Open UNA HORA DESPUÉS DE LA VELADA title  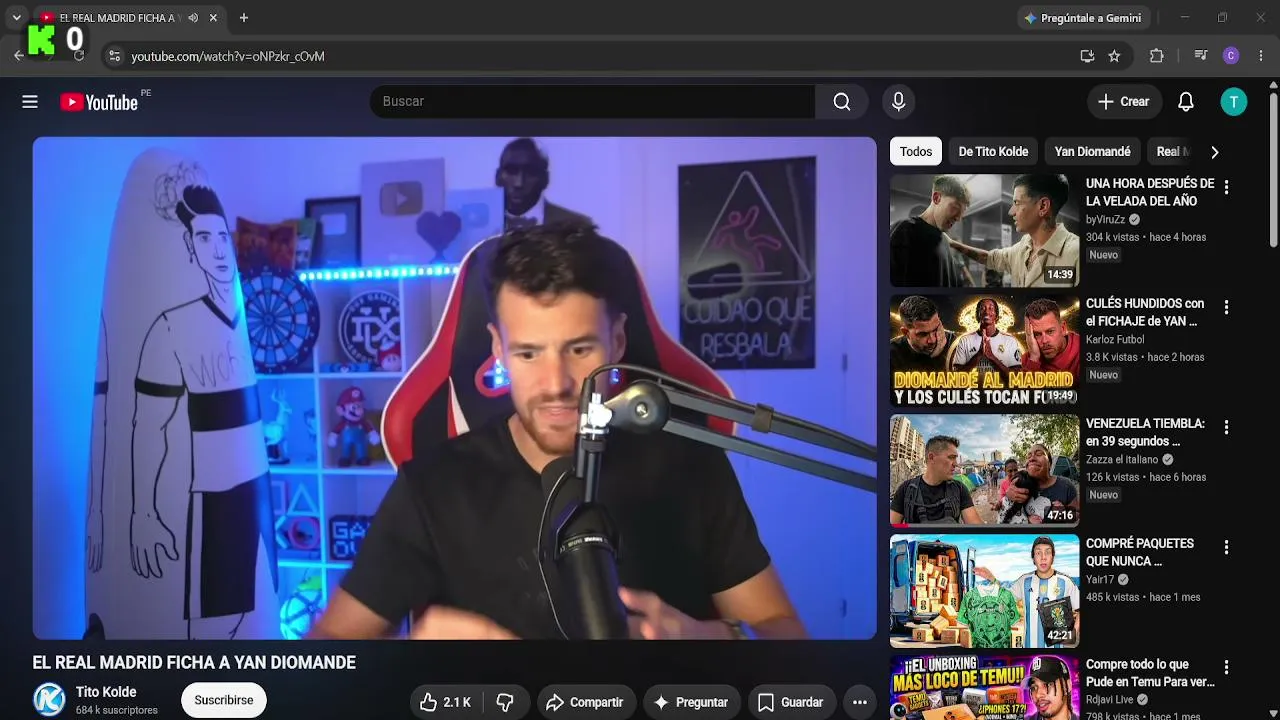click(1150, 192)
